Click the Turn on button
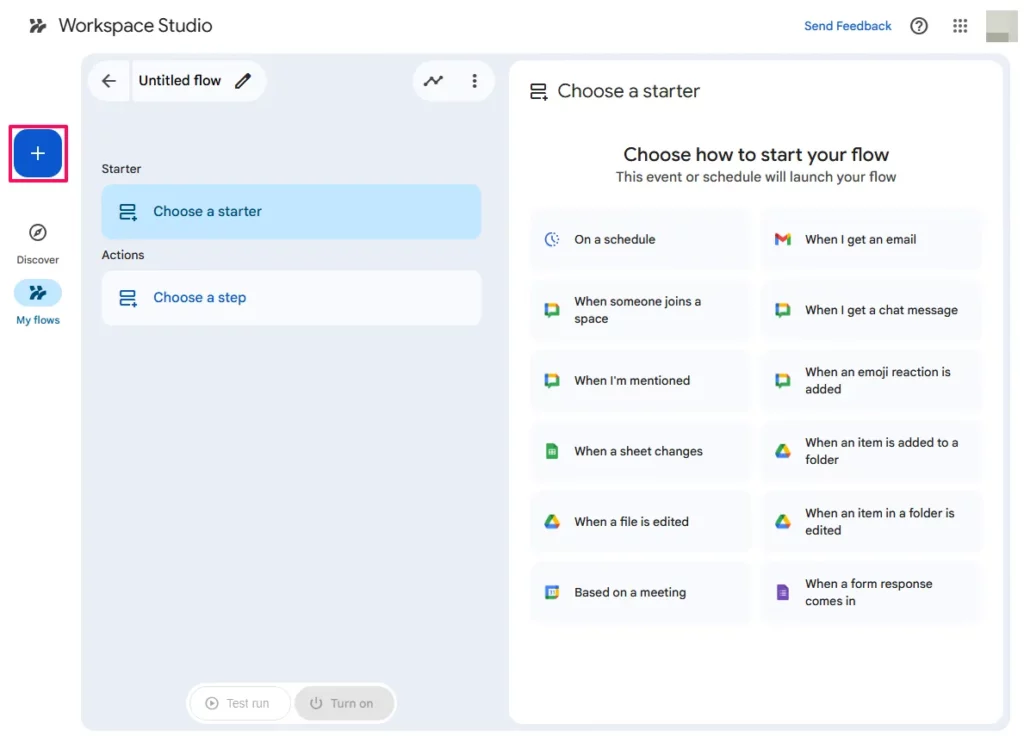This screenshot has width=1024, height=736. pos(344,703)
